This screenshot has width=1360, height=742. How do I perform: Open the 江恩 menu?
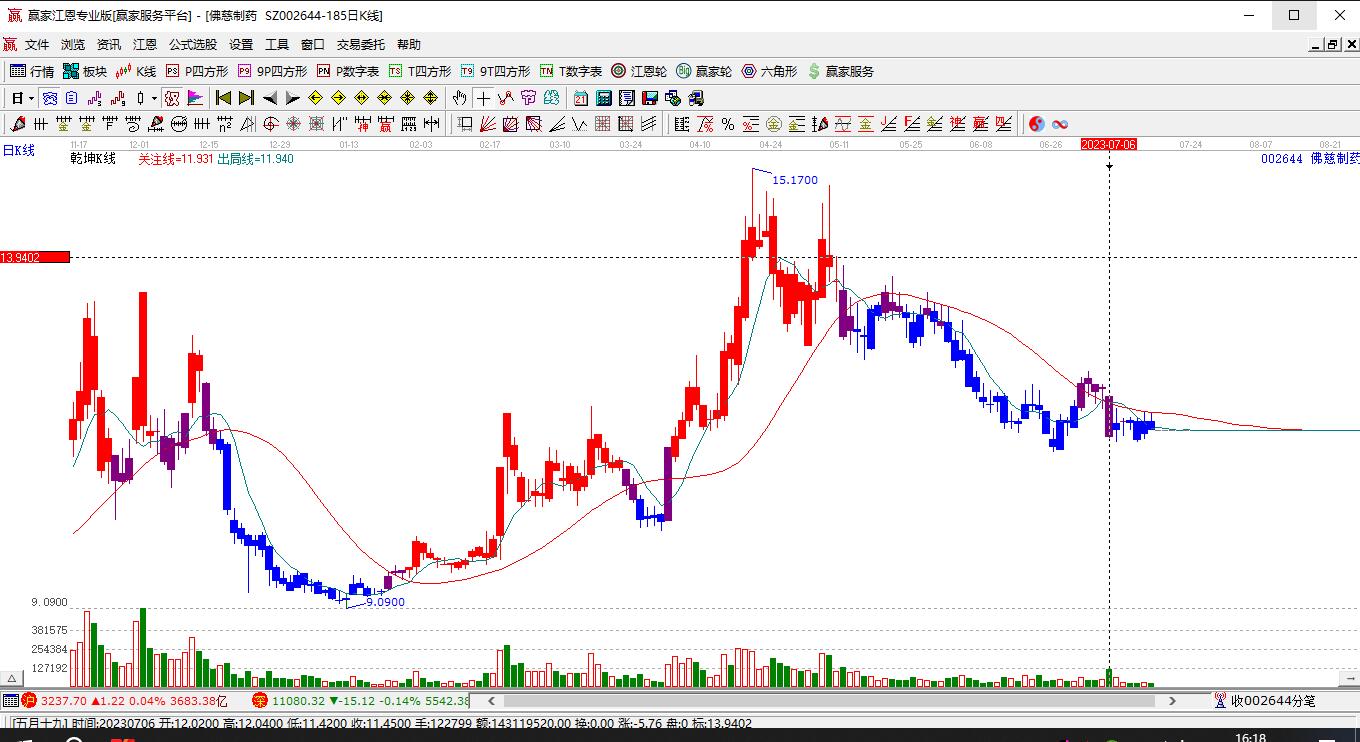[x=145, y=44]
